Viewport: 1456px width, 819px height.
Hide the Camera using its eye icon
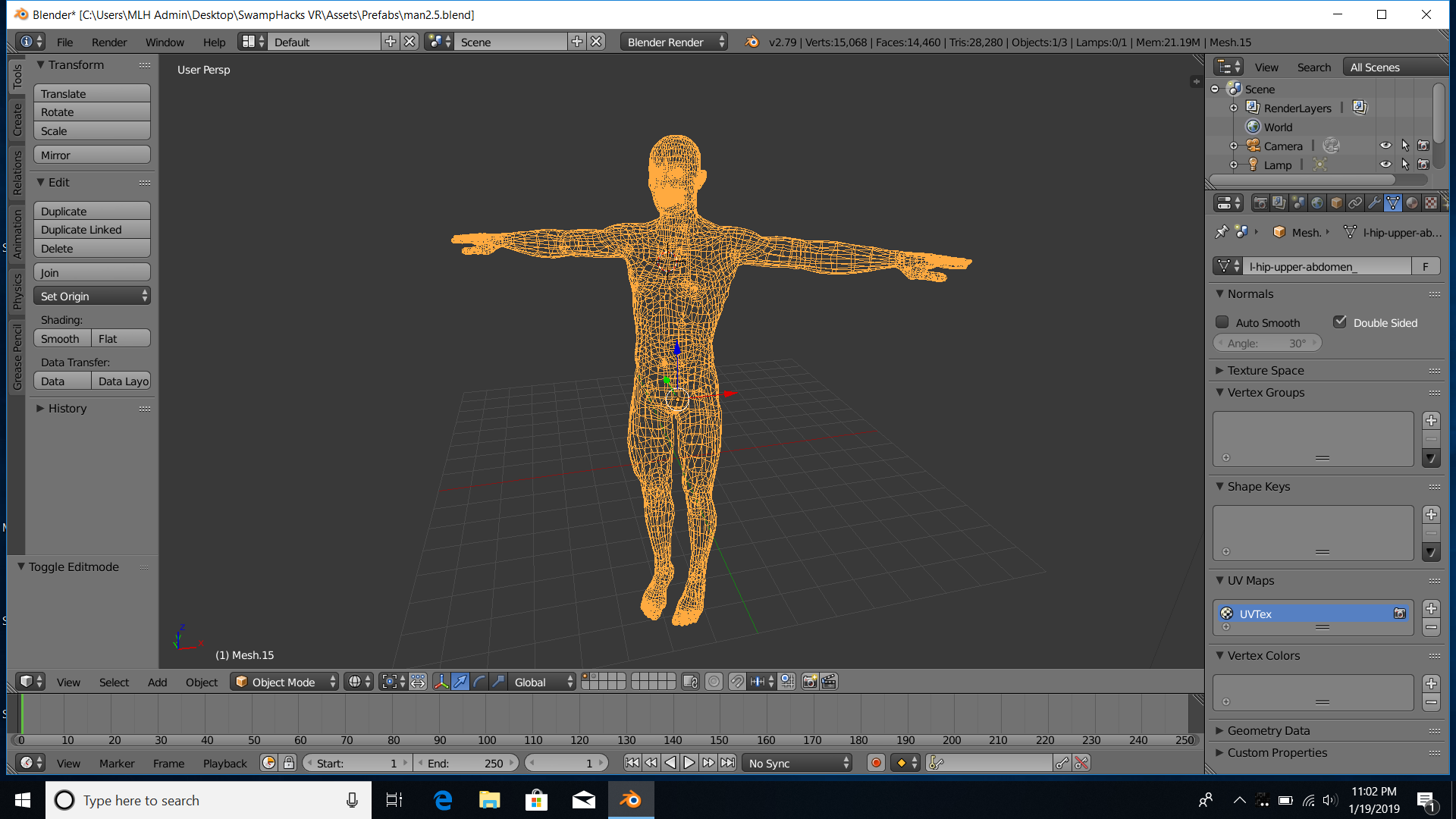click(1385, 146)
